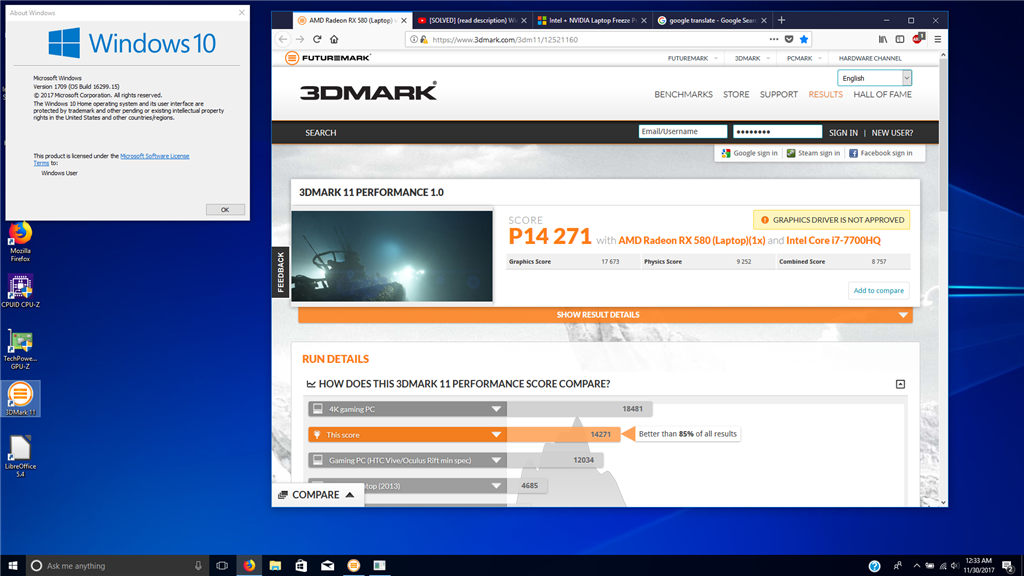The height and width of the screenshot is (576, 1024).
Task: Click Add to compare button
Action: (878, 291)
